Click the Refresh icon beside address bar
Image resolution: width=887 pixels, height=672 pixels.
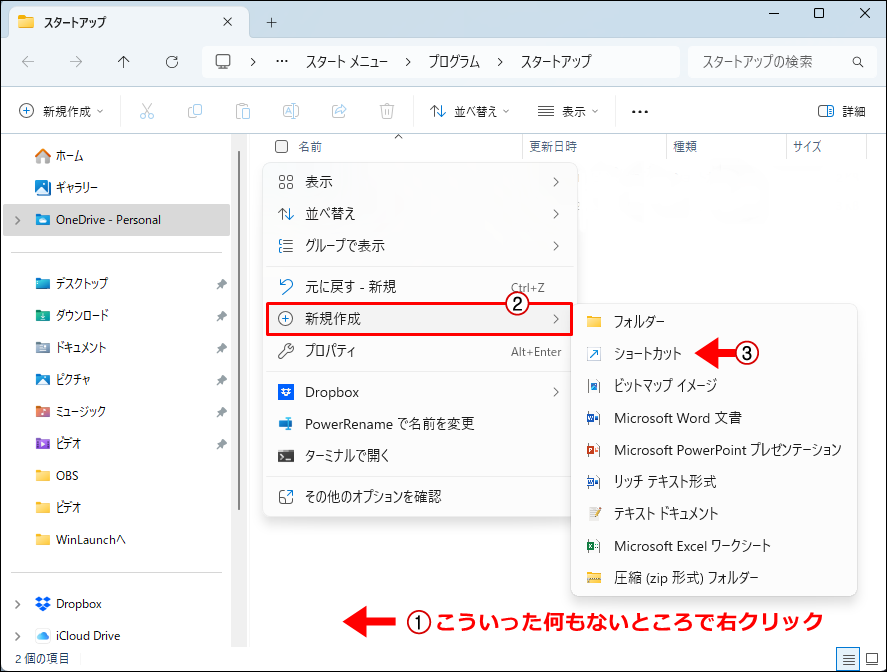172,62
